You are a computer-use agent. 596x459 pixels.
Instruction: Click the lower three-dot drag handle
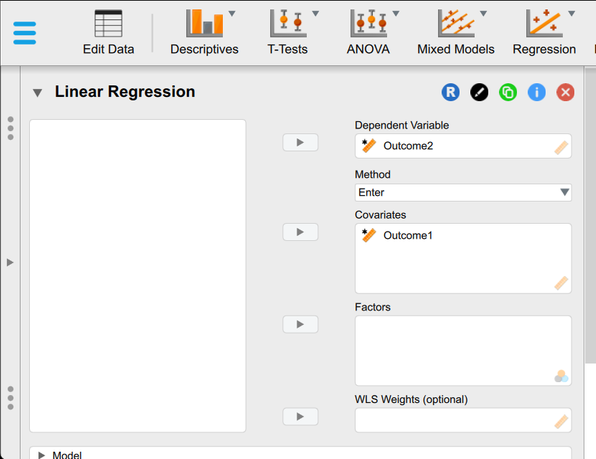point(11,398)
